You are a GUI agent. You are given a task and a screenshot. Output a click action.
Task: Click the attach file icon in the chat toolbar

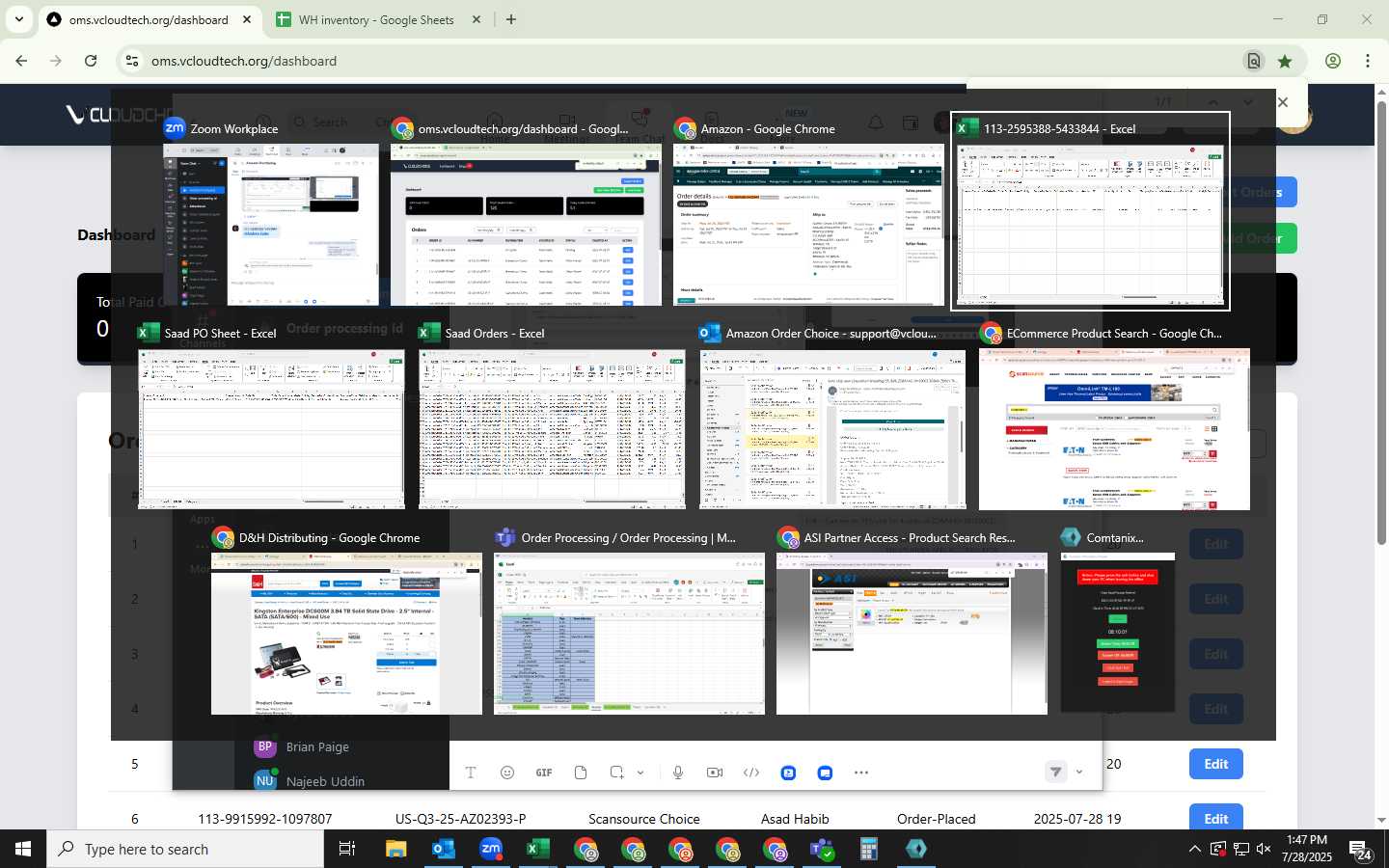point(581,773)
